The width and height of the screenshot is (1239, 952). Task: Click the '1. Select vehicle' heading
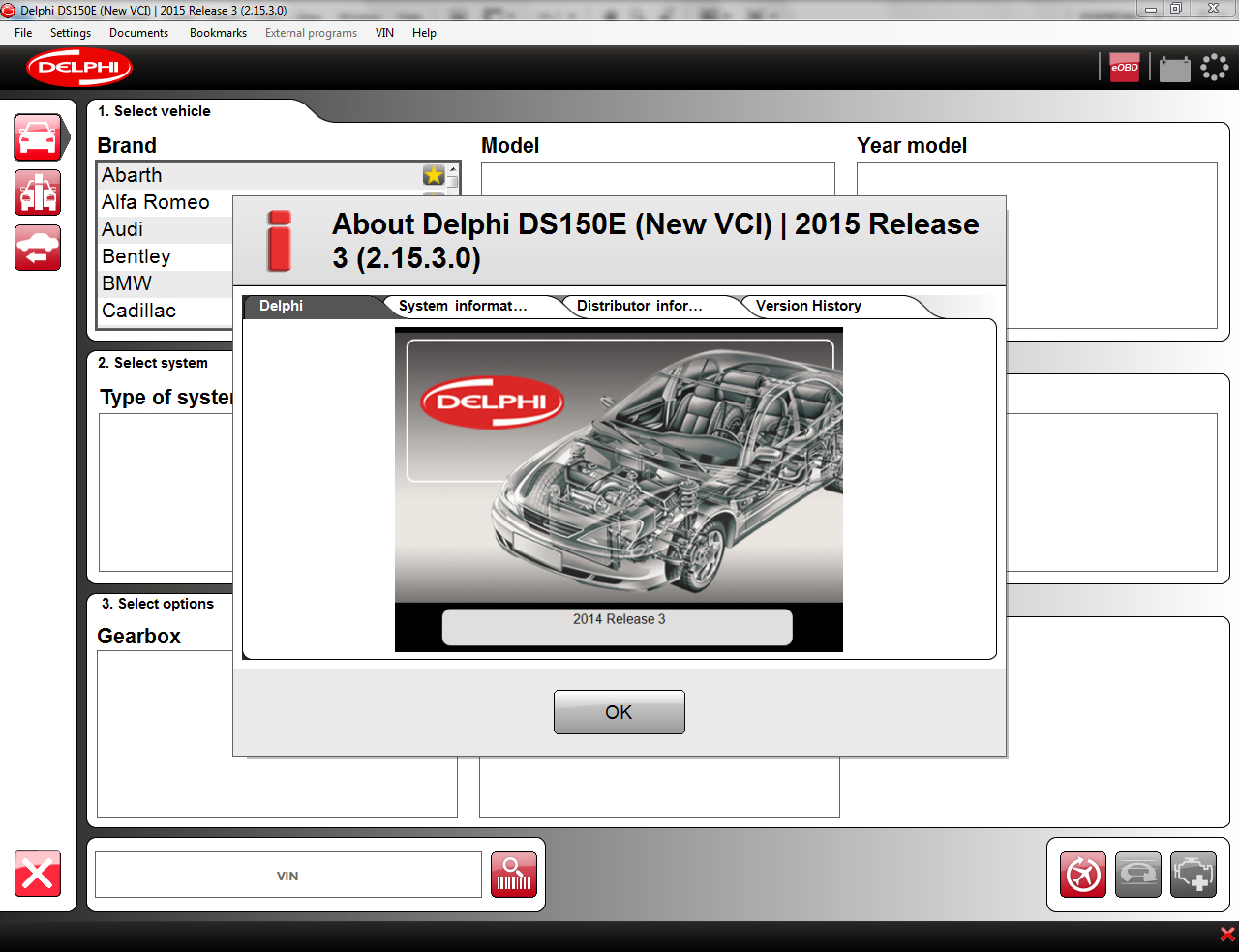click(154, 111)
